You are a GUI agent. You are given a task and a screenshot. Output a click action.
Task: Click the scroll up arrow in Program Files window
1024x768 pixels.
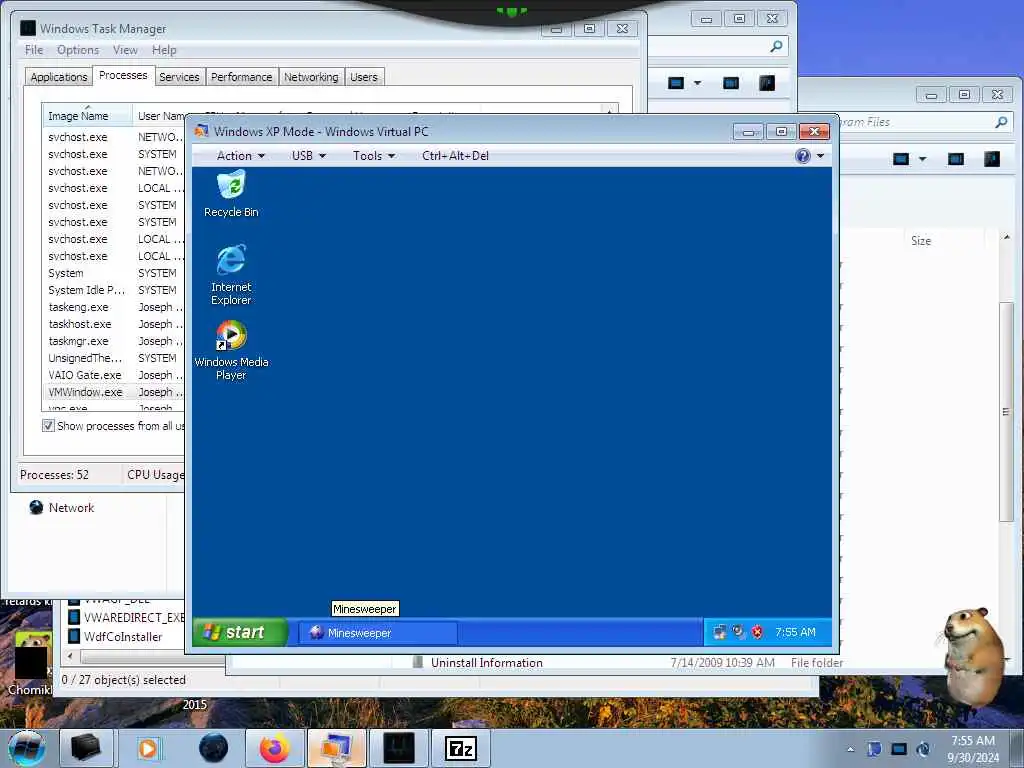[x=1006, y=236]
